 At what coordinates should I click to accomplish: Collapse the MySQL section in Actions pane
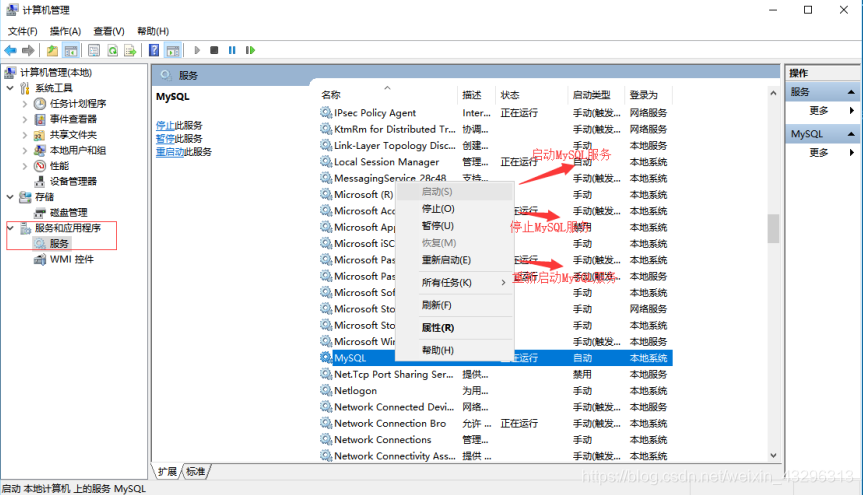click(x=851, y=134)
